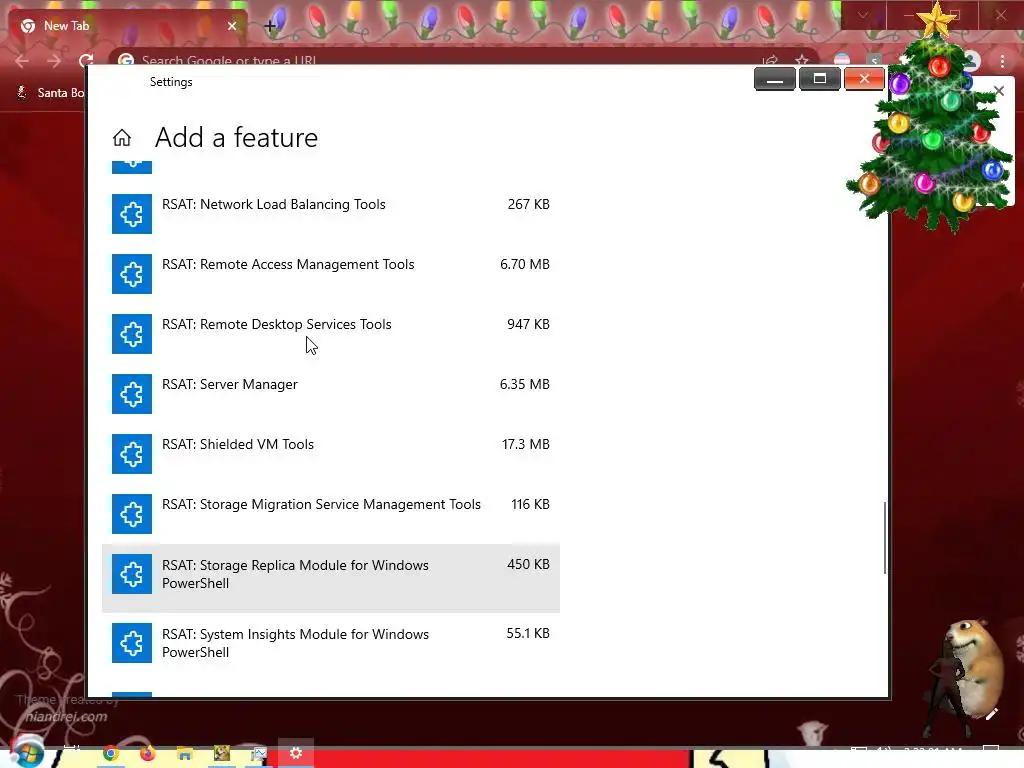Click the Shielded VM Tools feature icon

coord(132,454)
